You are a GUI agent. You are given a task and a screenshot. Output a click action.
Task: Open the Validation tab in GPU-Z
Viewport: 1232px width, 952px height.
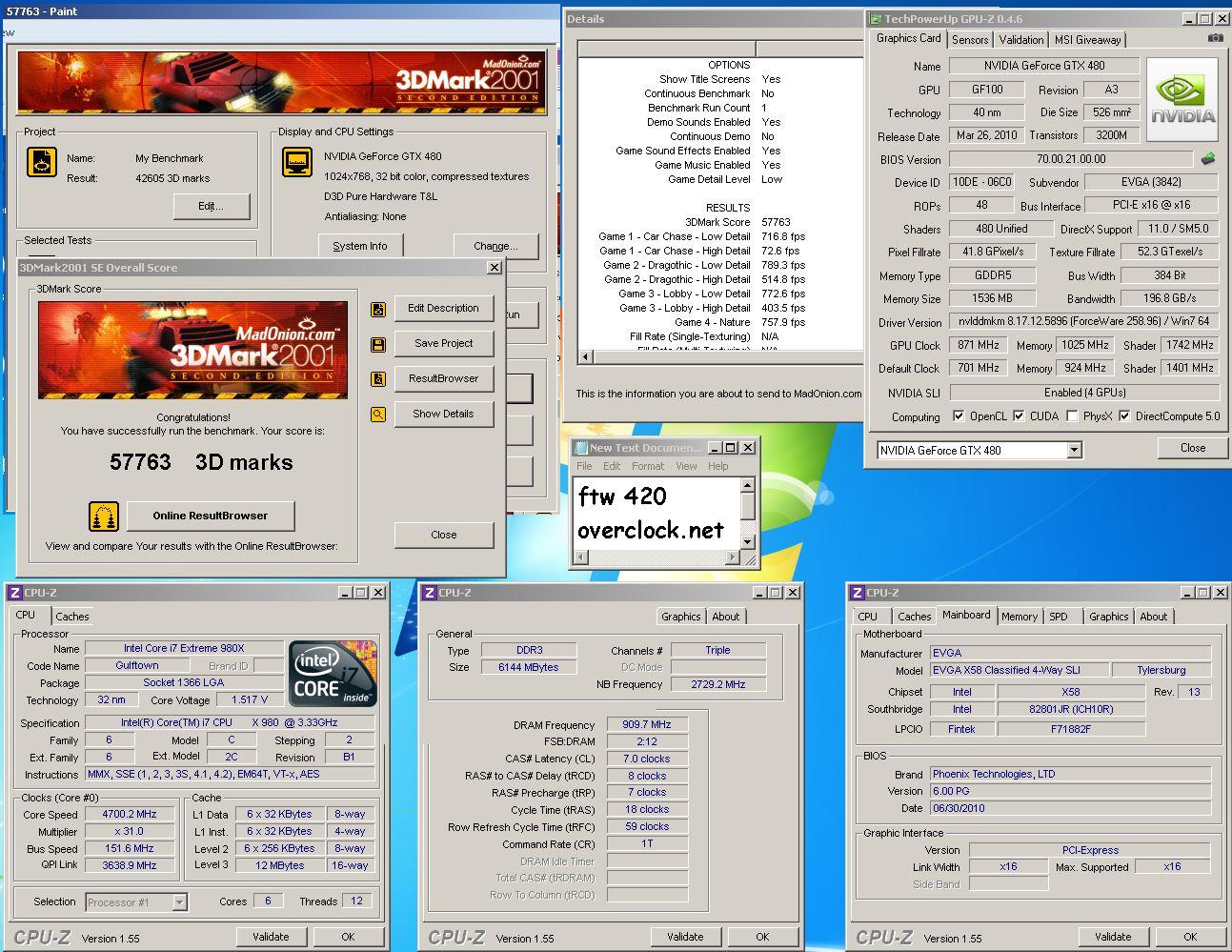[1020, 40]
